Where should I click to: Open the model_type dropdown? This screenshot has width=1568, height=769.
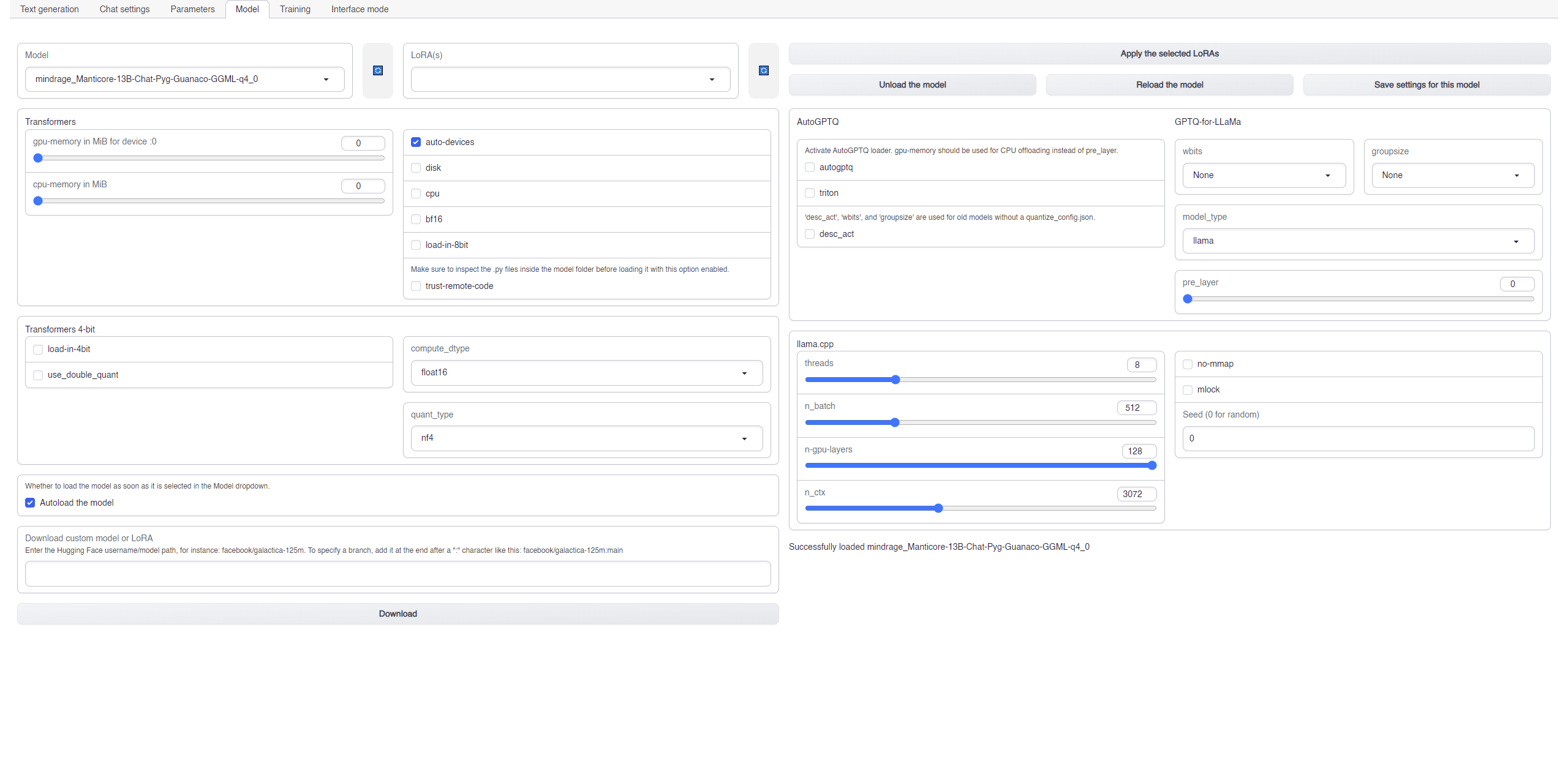coord(1359,241)
